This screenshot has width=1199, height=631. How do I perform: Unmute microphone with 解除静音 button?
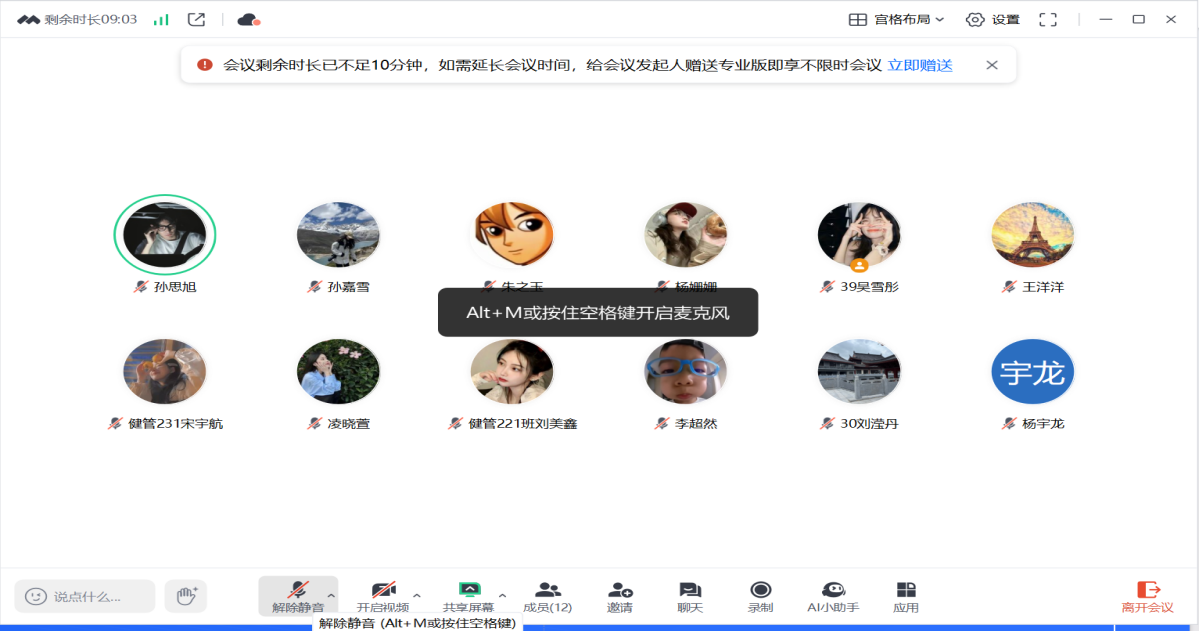297,594
